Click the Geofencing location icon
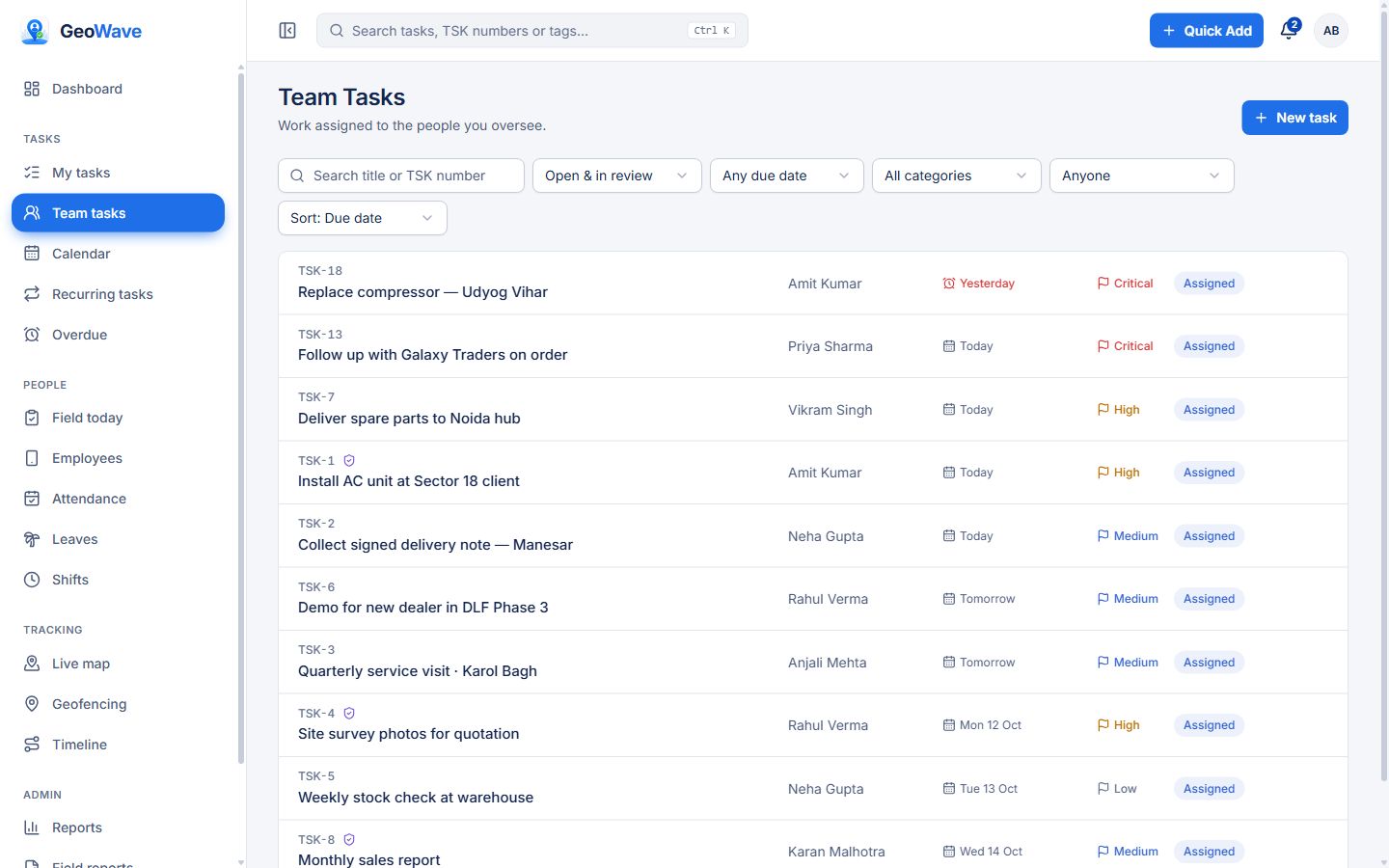This screenshot has width=1389, height=868. [x=32, y=704]
